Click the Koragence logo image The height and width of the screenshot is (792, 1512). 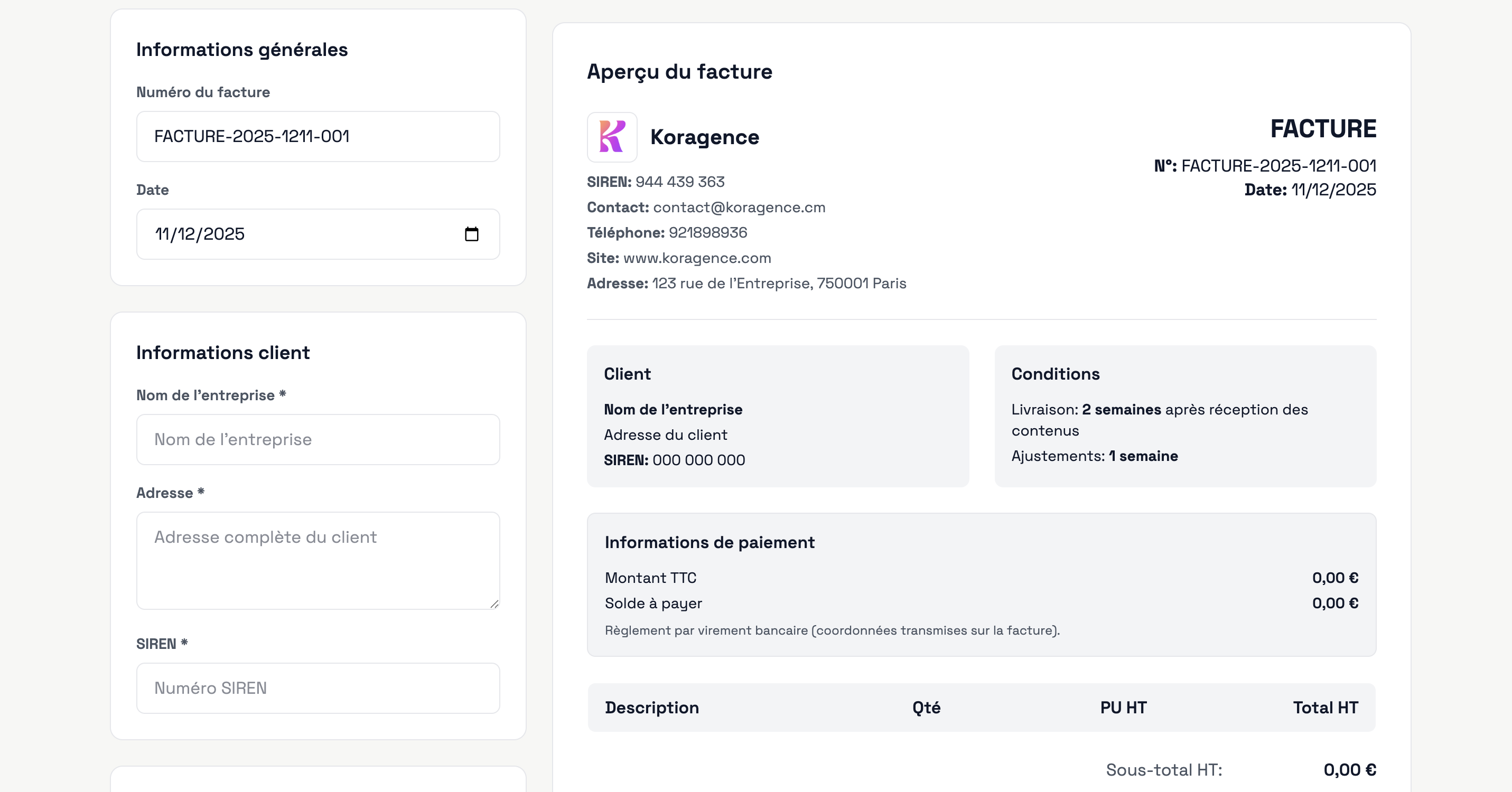point(612,137)
